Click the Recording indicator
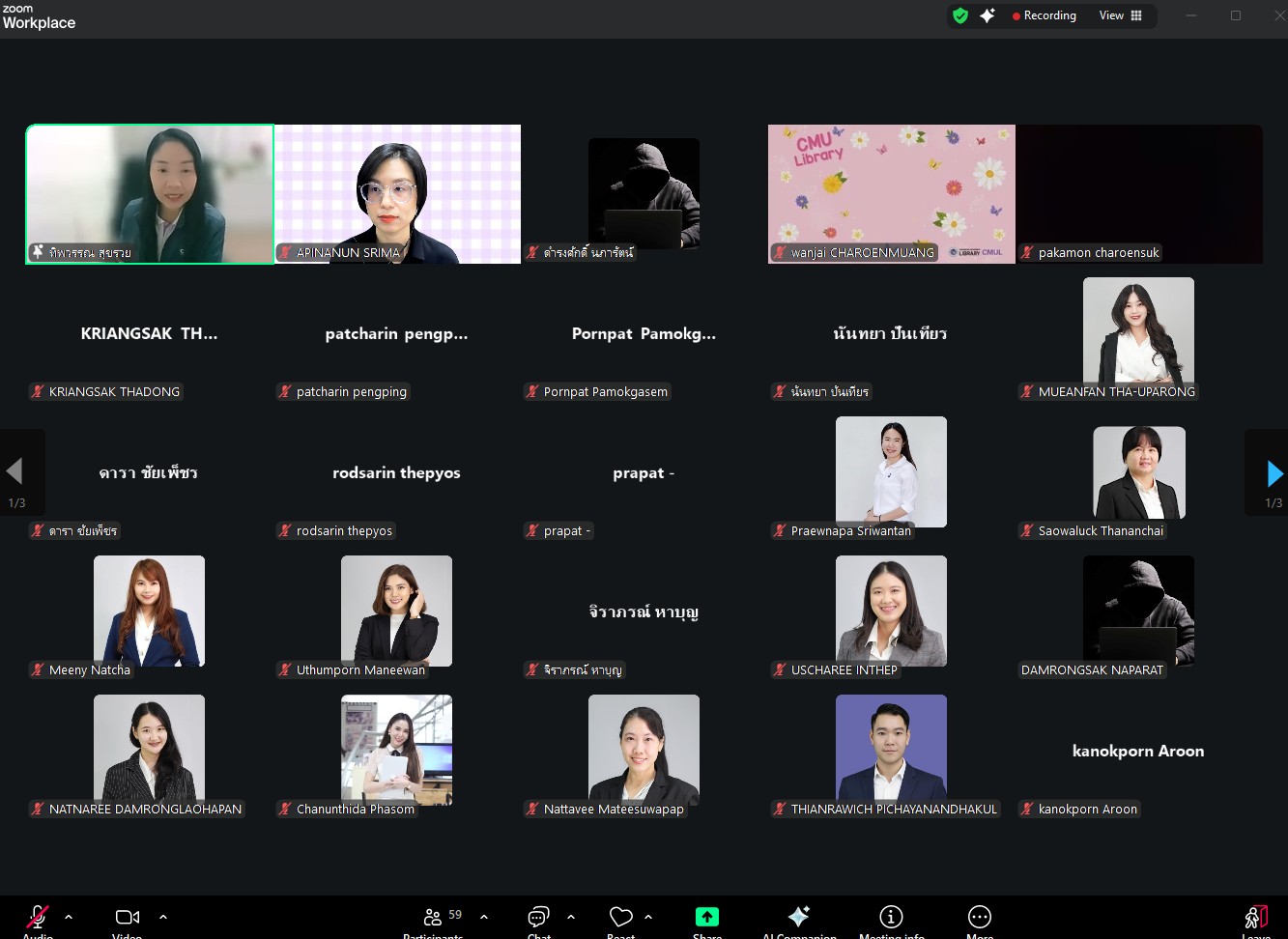The height and width of the screenshot is (939, 1288). (1044, 15)
